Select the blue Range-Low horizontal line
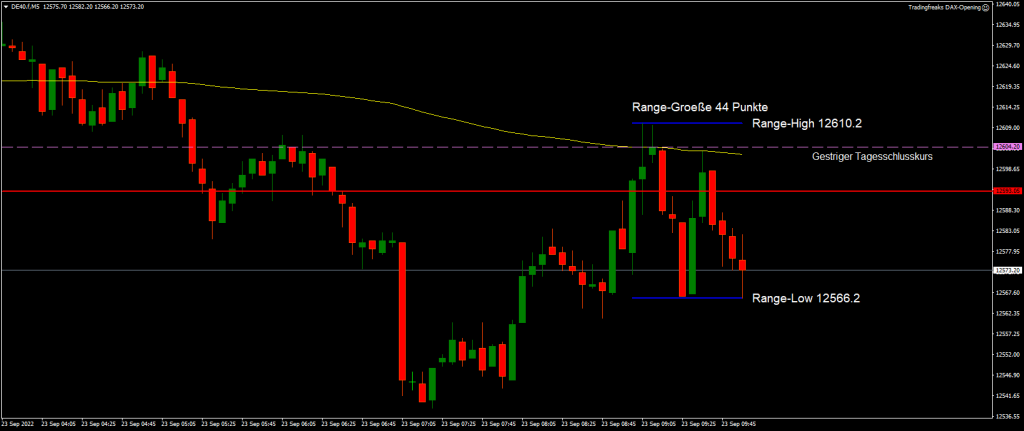The width and height of the screenshot is (1024, 431). (x=690, y=298)
